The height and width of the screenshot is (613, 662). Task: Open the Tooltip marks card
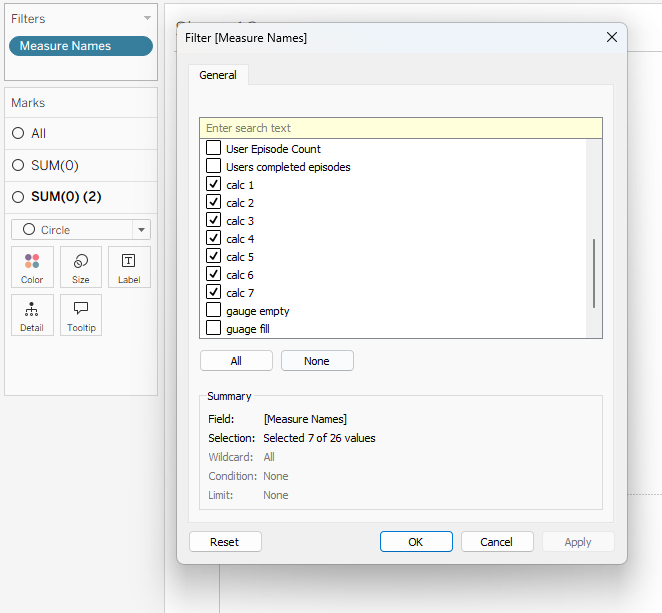pyautogui.click(x=81, y=314)
